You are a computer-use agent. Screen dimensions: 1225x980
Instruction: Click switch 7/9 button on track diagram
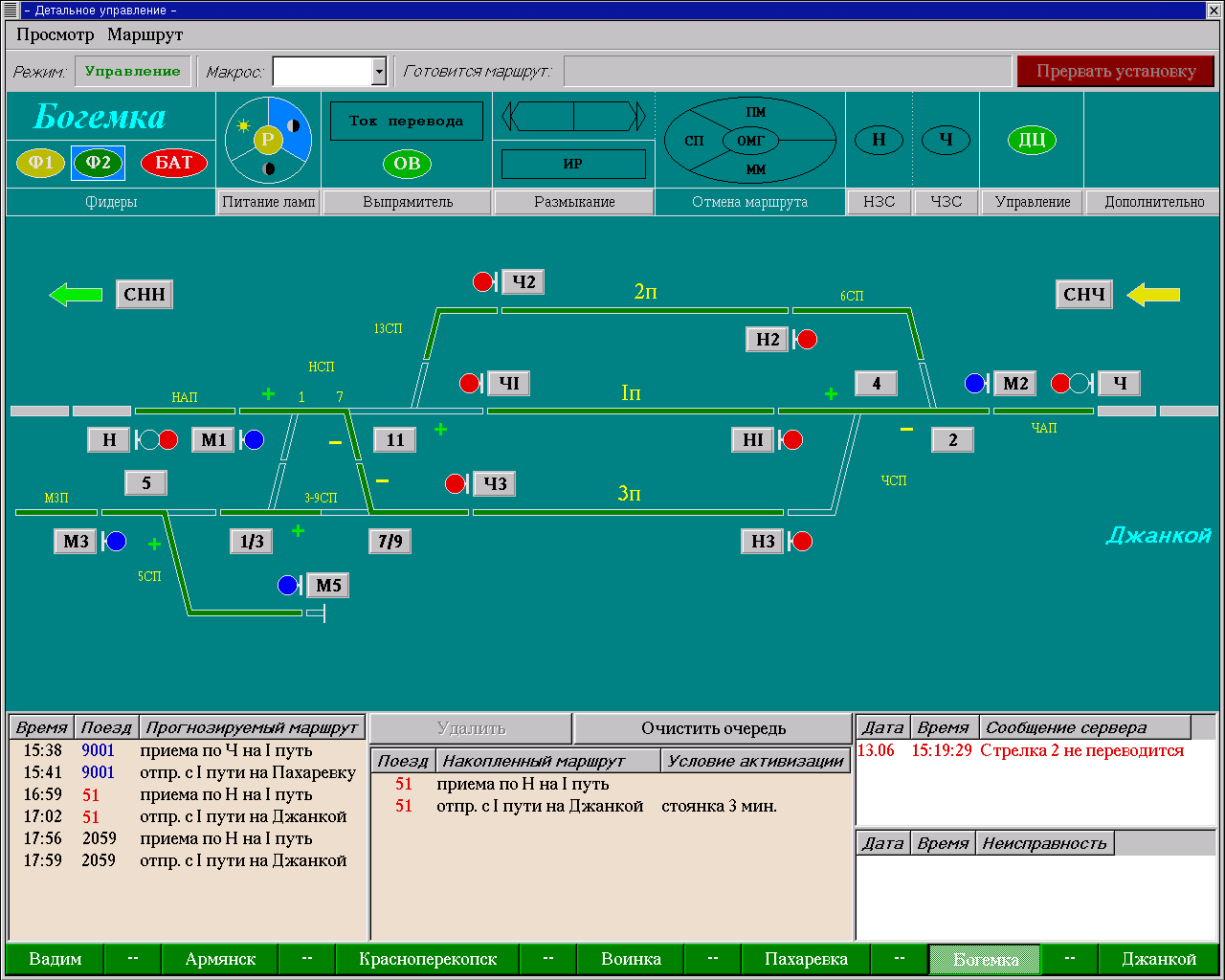tap(390, 542)
